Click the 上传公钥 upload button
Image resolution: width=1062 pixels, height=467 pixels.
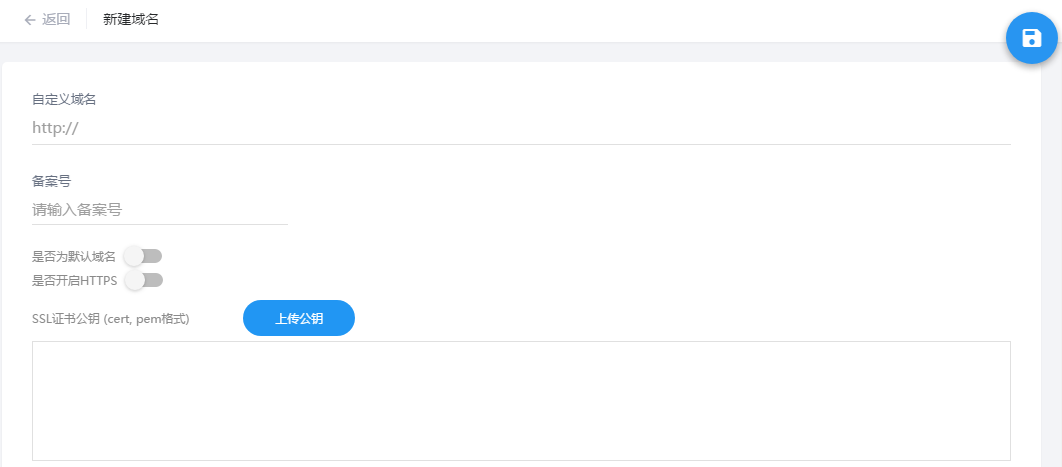[x=299, y=318]
